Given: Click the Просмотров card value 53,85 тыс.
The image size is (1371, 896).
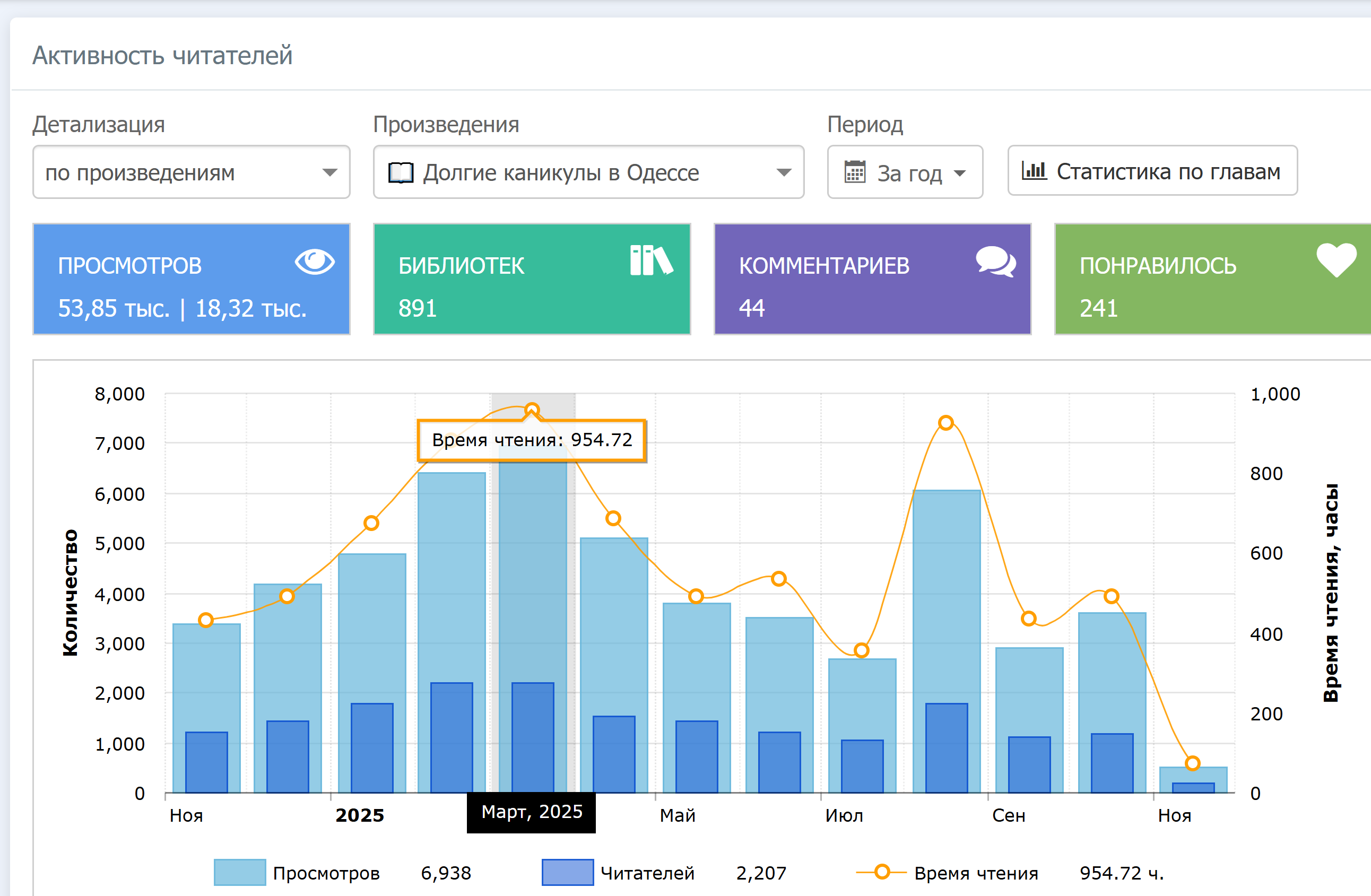Looking at the screenshot, I should click(114, 309).
